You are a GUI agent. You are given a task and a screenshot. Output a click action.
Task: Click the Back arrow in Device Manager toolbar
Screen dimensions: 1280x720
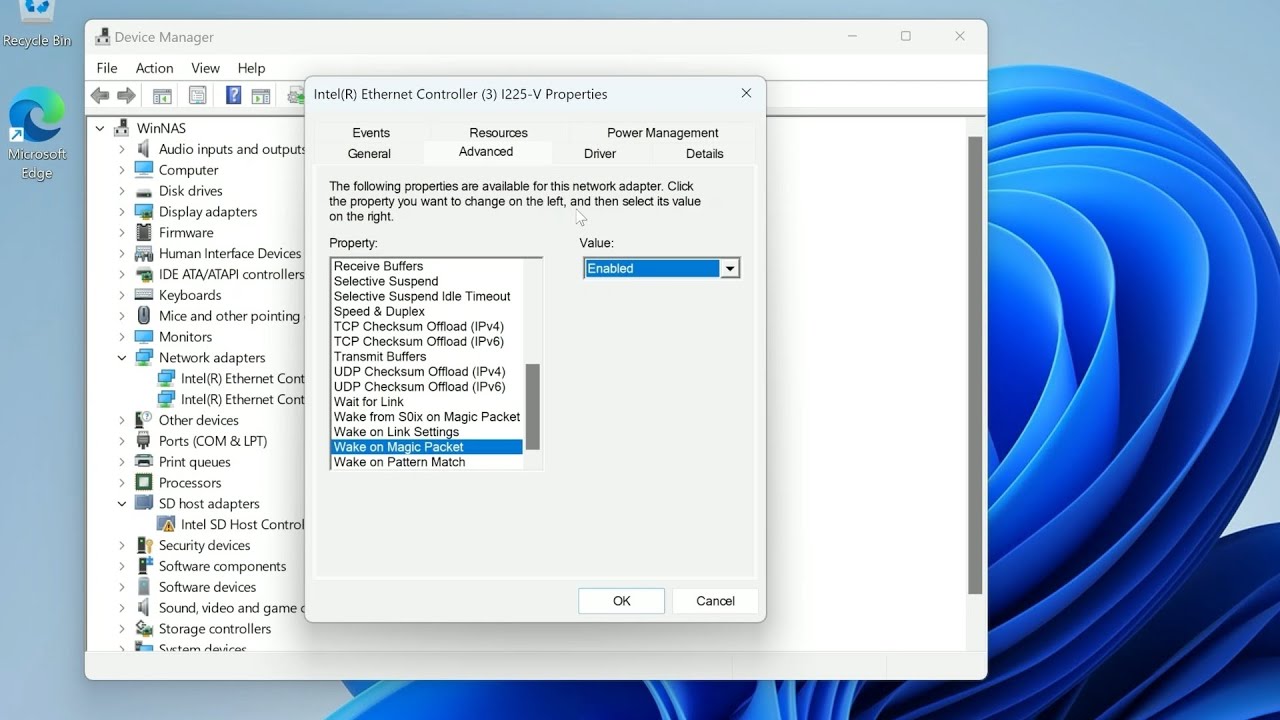pyautogui.click(x=100, y=96)
